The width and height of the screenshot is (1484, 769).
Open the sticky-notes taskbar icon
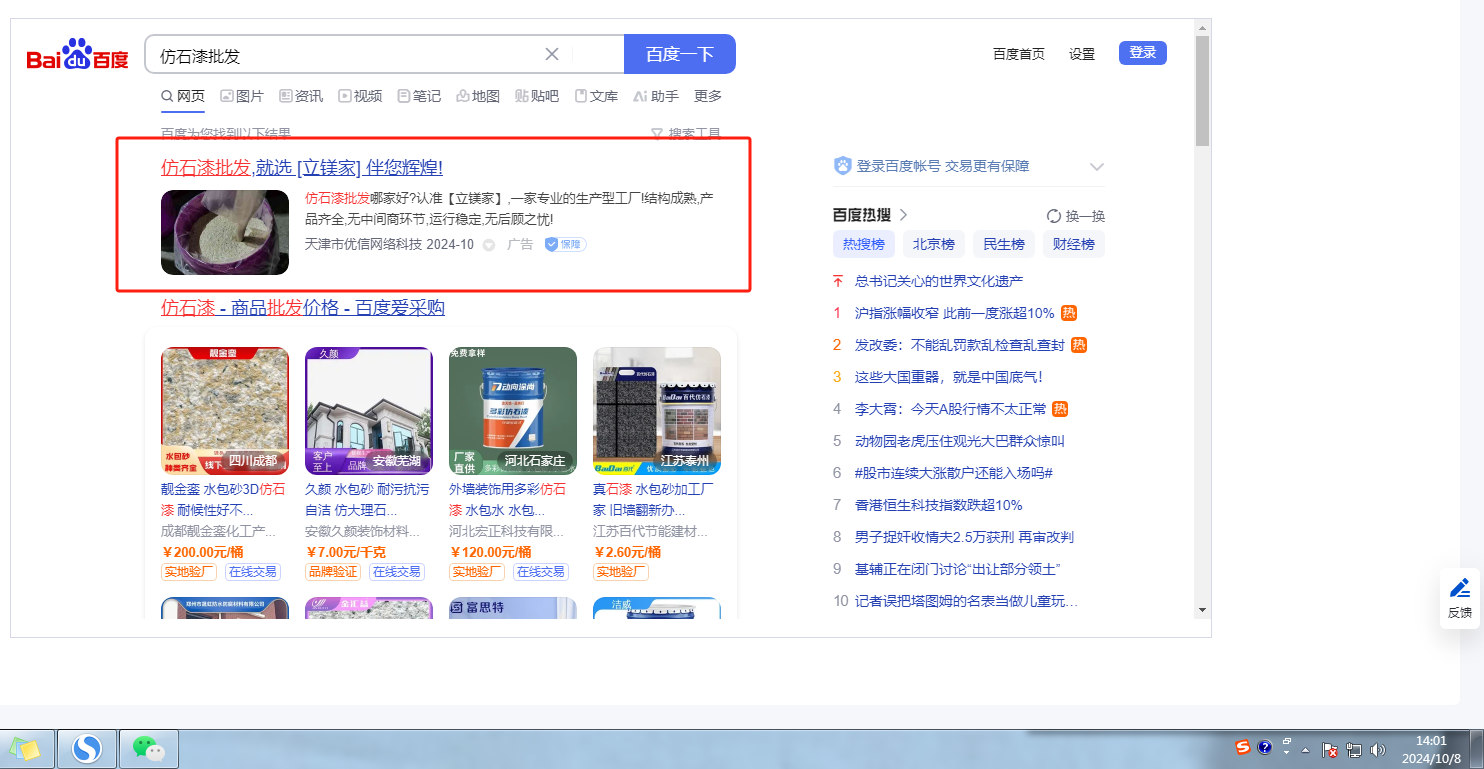(26, 748)
